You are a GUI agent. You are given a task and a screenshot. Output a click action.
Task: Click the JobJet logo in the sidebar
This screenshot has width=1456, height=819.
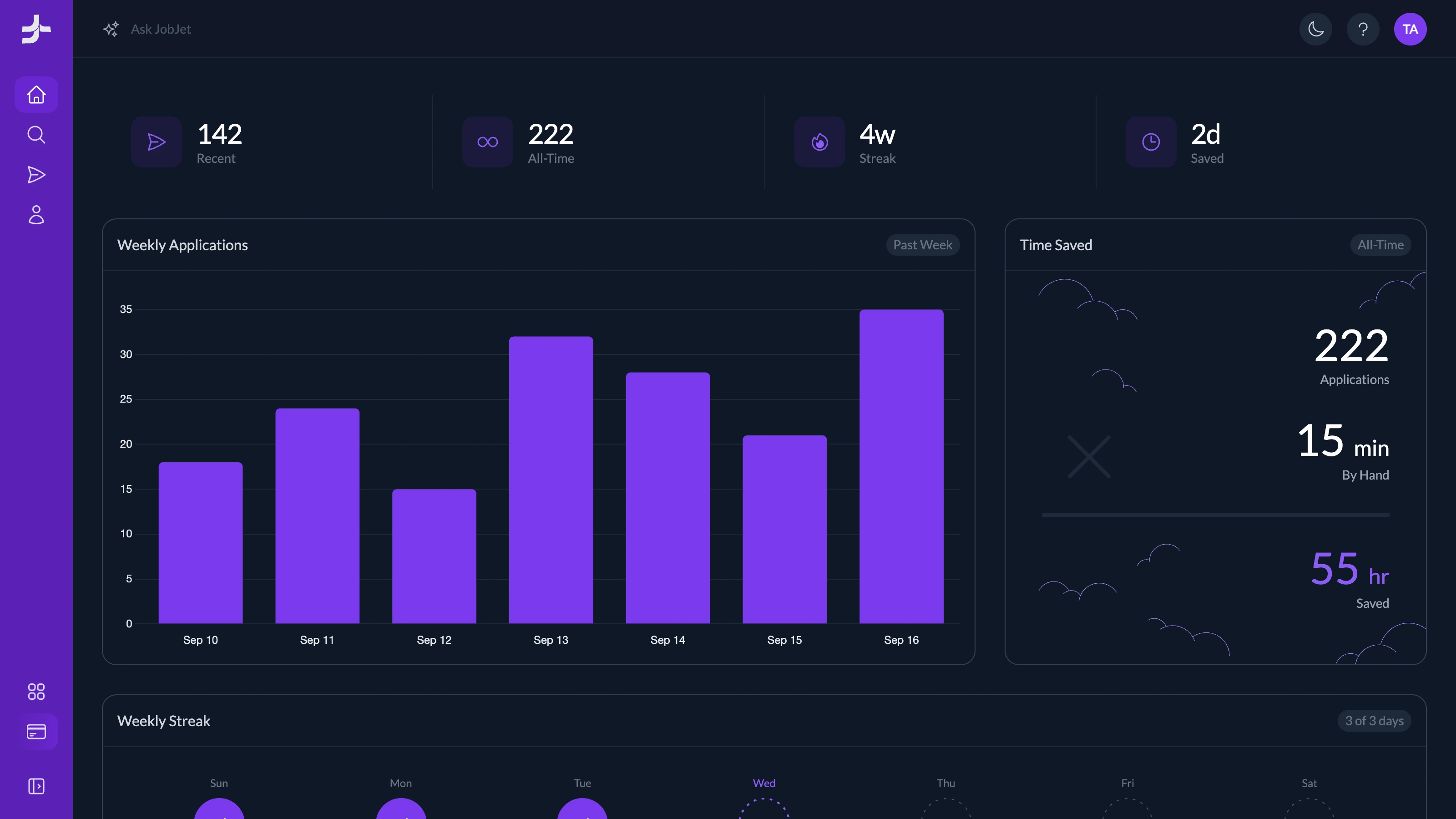point(36,29)
